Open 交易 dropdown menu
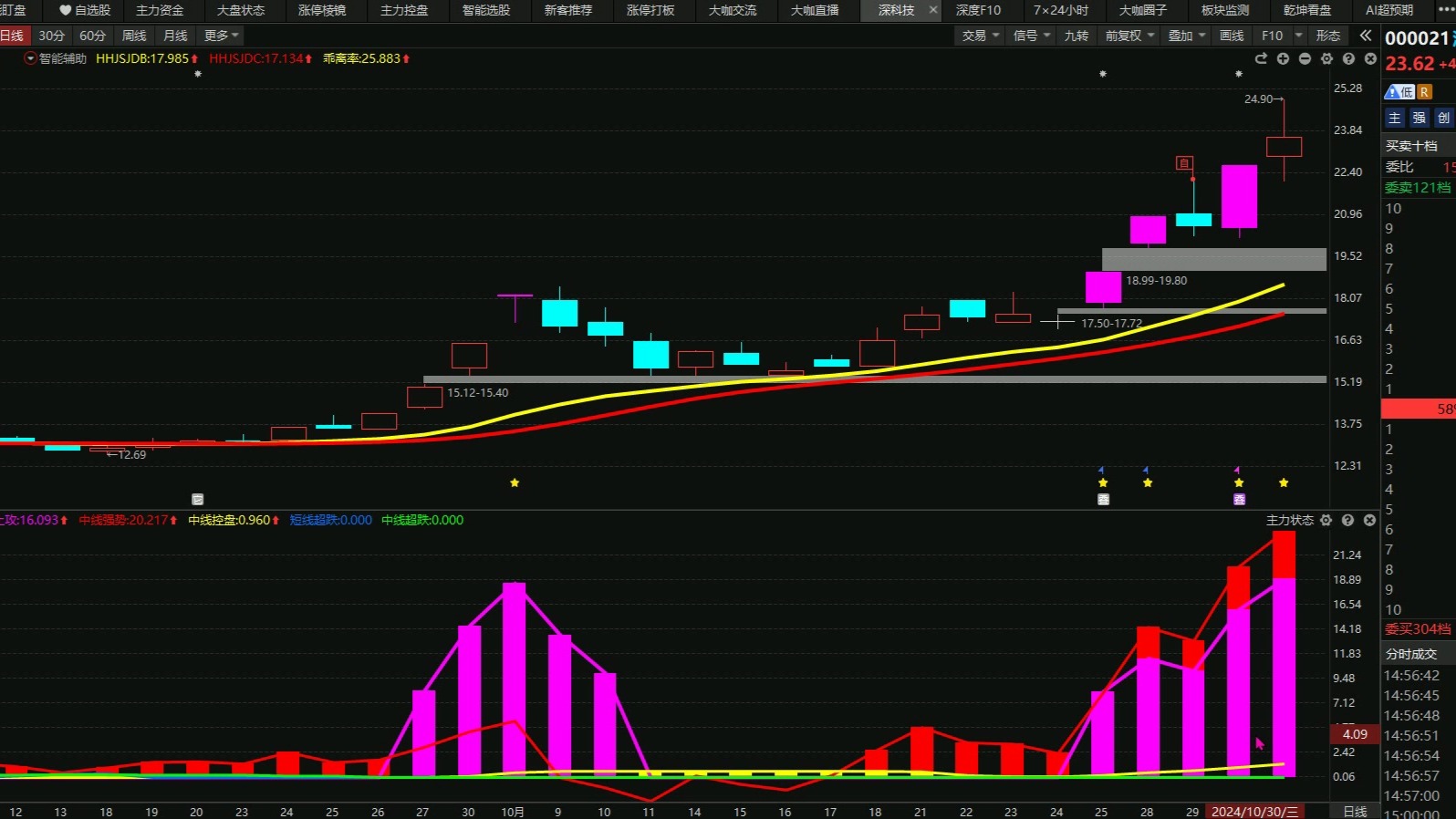Viewport: 1456px width, 819px height. (x=981, y=36)
